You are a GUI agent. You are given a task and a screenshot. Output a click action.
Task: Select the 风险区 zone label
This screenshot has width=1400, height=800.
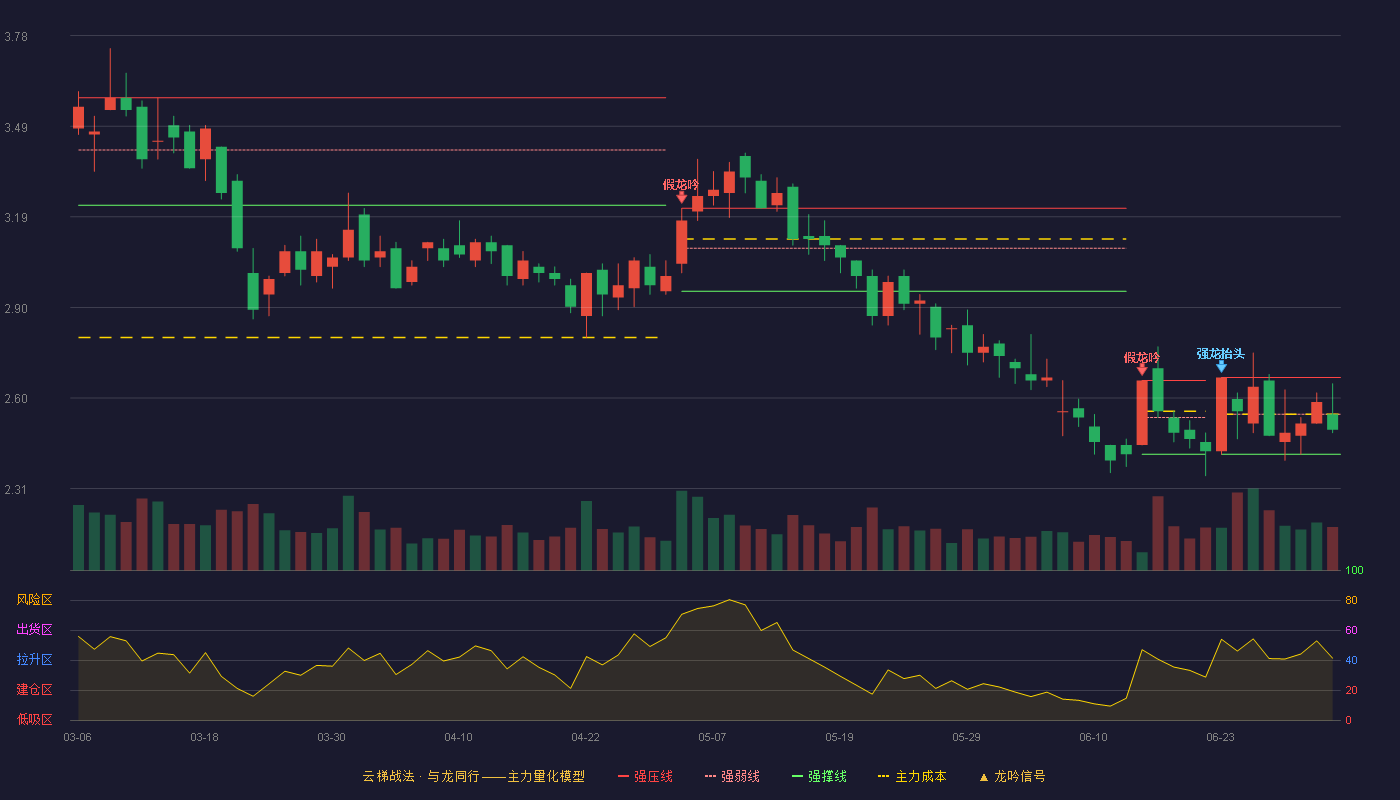click(34, 600)
